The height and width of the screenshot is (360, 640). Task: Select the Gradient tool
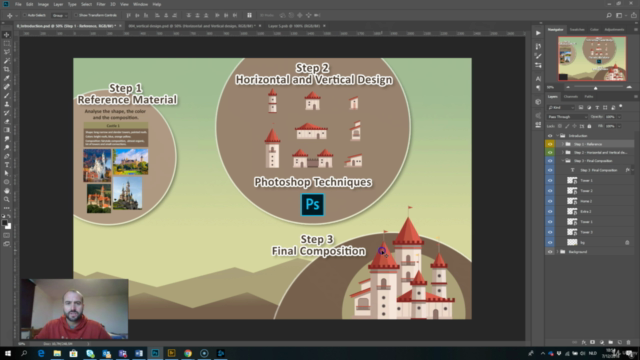7,130
